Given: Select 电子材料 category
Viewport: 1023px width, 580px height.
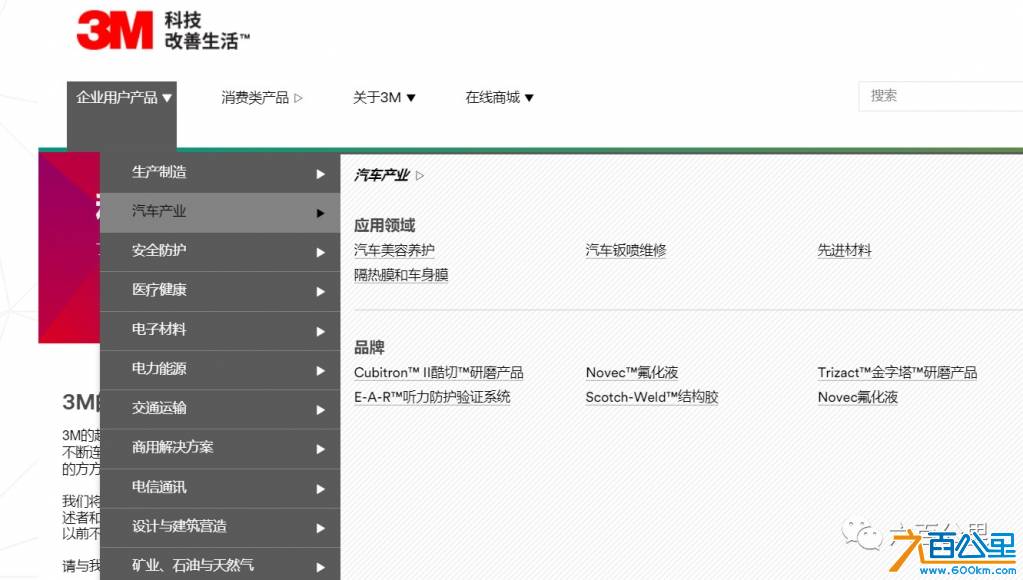Looking at the screenshot, I should (x=220, y=330).
